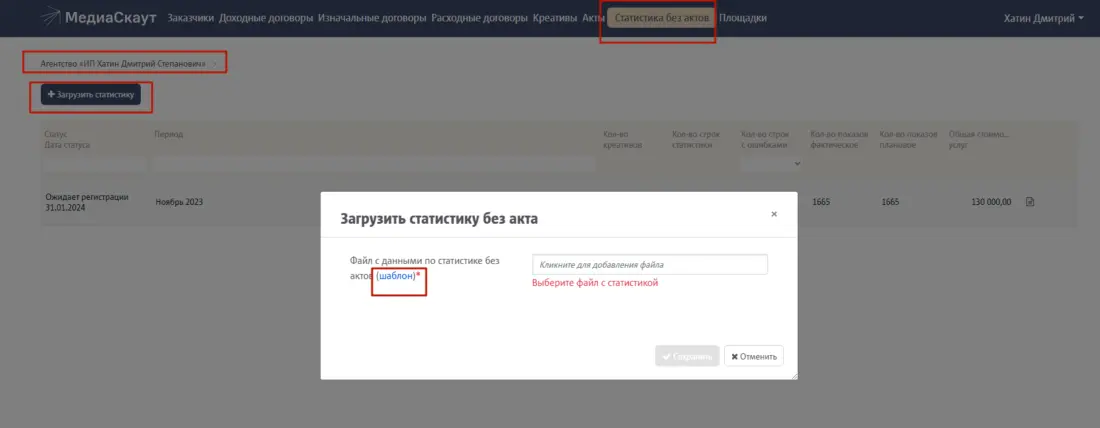This screenshot has height=428, width=1100.
Task: Click the 130 000,00 total cost value
Action: (991, 202)
